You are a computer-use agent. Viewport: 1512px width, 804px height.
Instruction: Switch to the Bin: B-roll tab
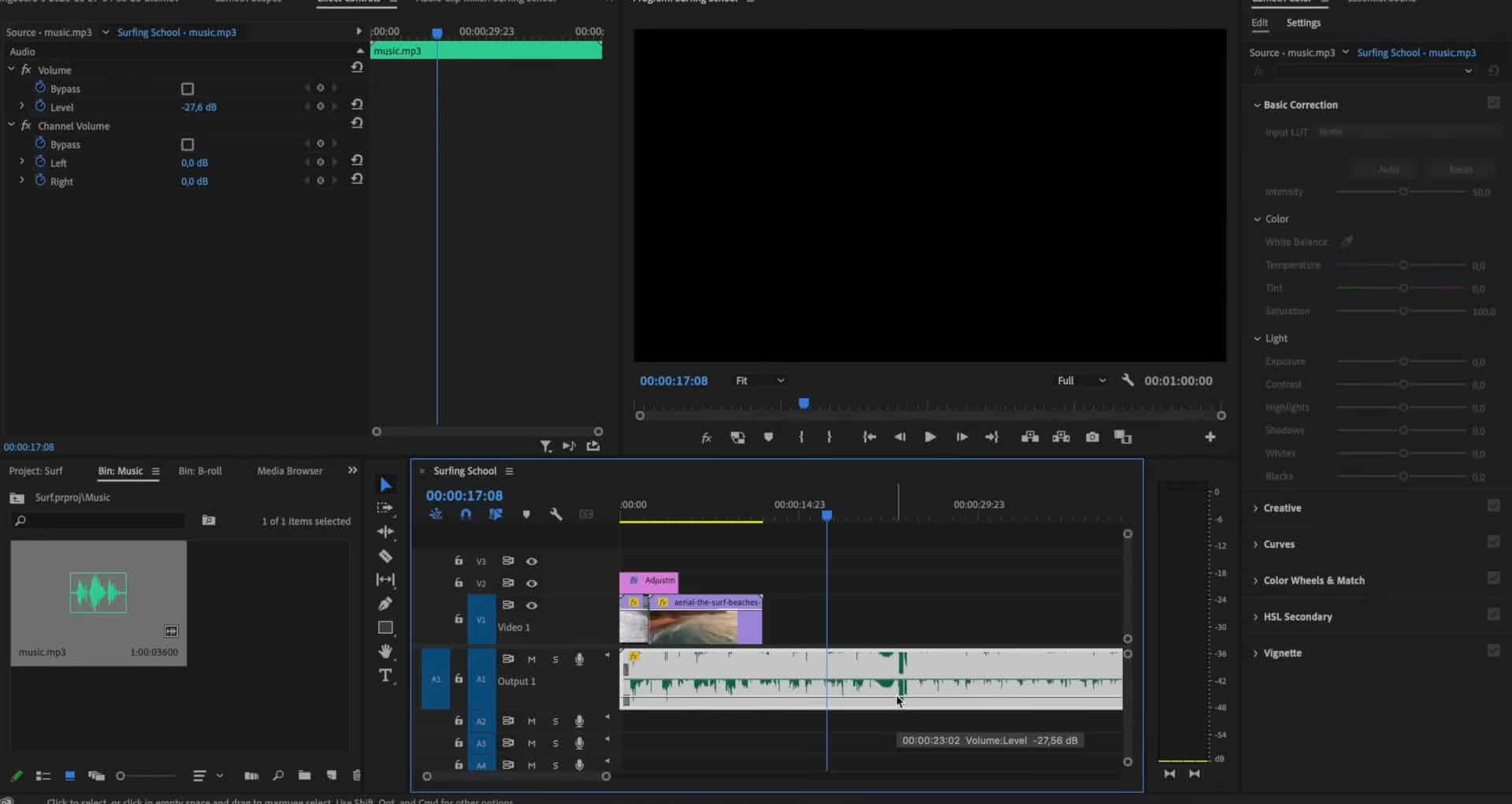coord(201,471)
